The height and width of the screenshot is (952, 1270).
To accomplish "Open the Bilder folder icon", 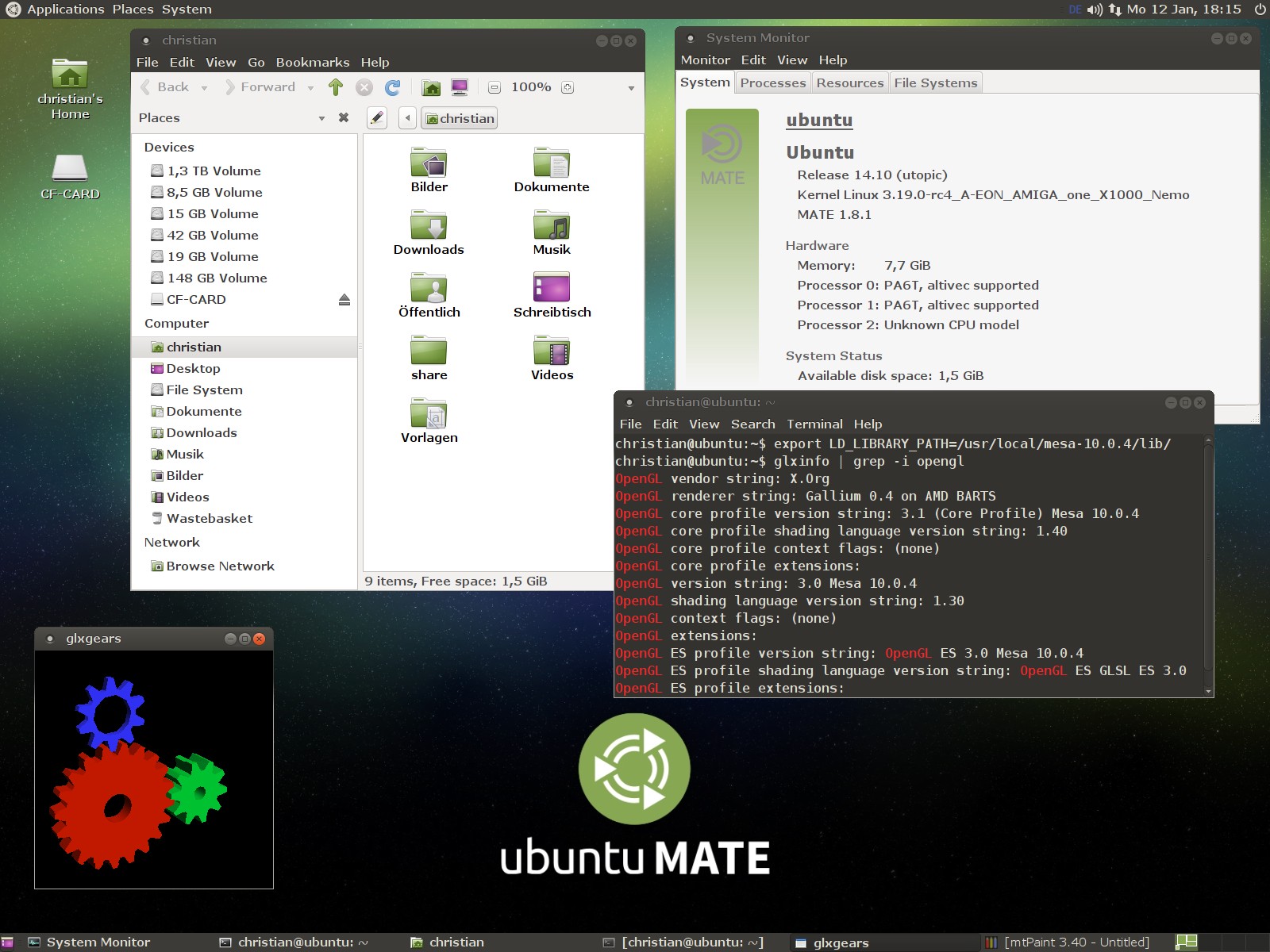I will click(429, 170).
